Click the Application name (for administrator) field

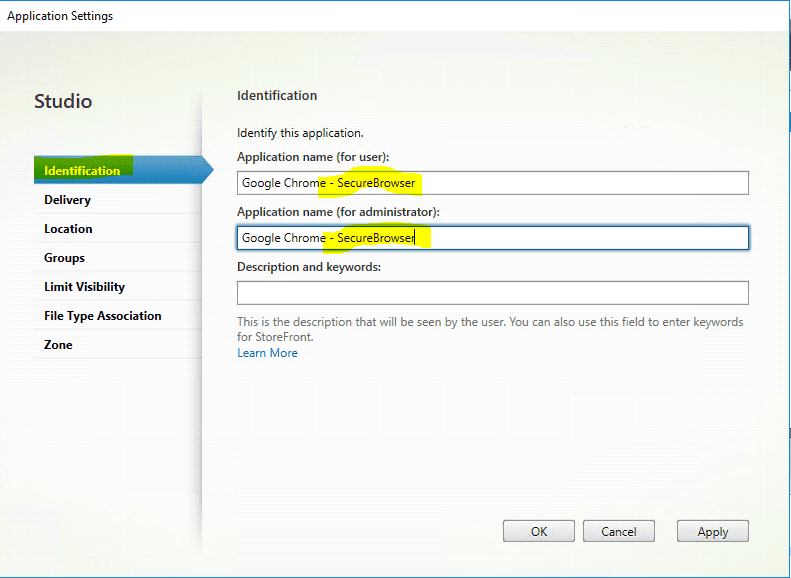tap(492, 238)
